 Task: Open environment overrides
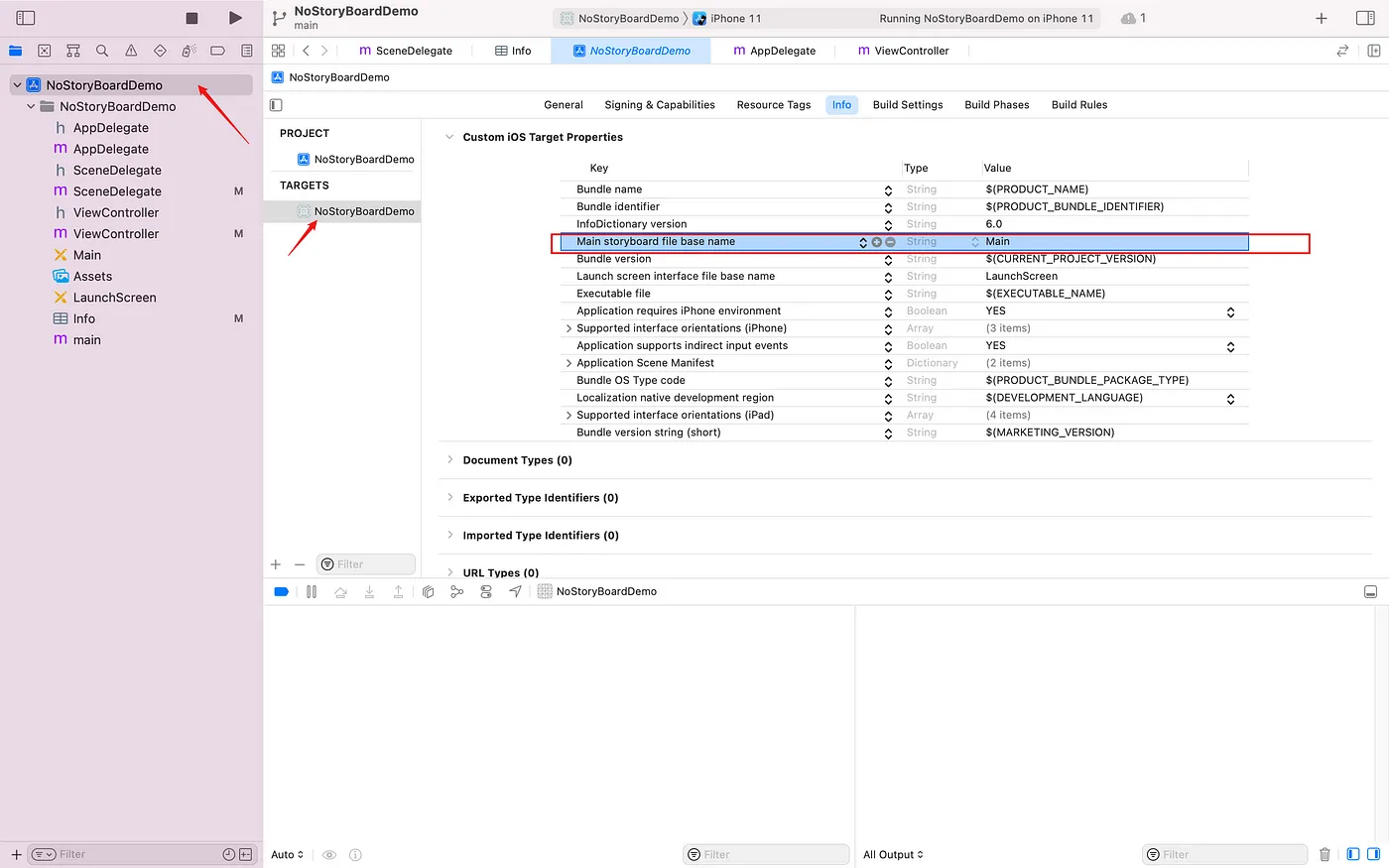[486, 591]
